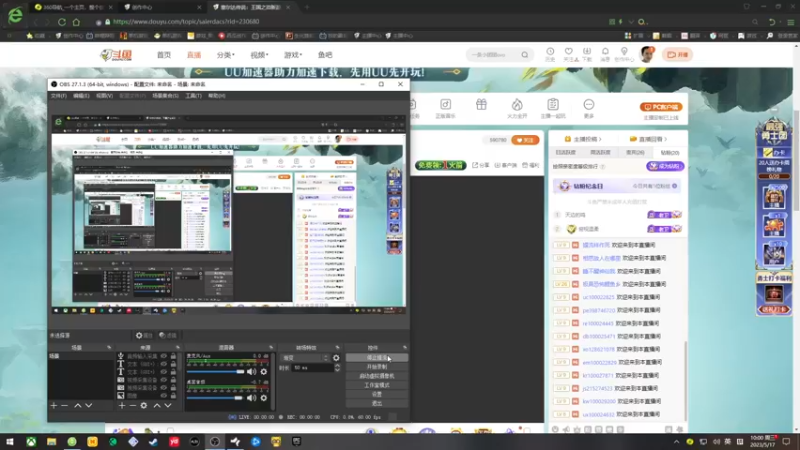Screen dimensions: 800x450
Task: Click the user avatar in Douyu header
Action: click(647, 54)
